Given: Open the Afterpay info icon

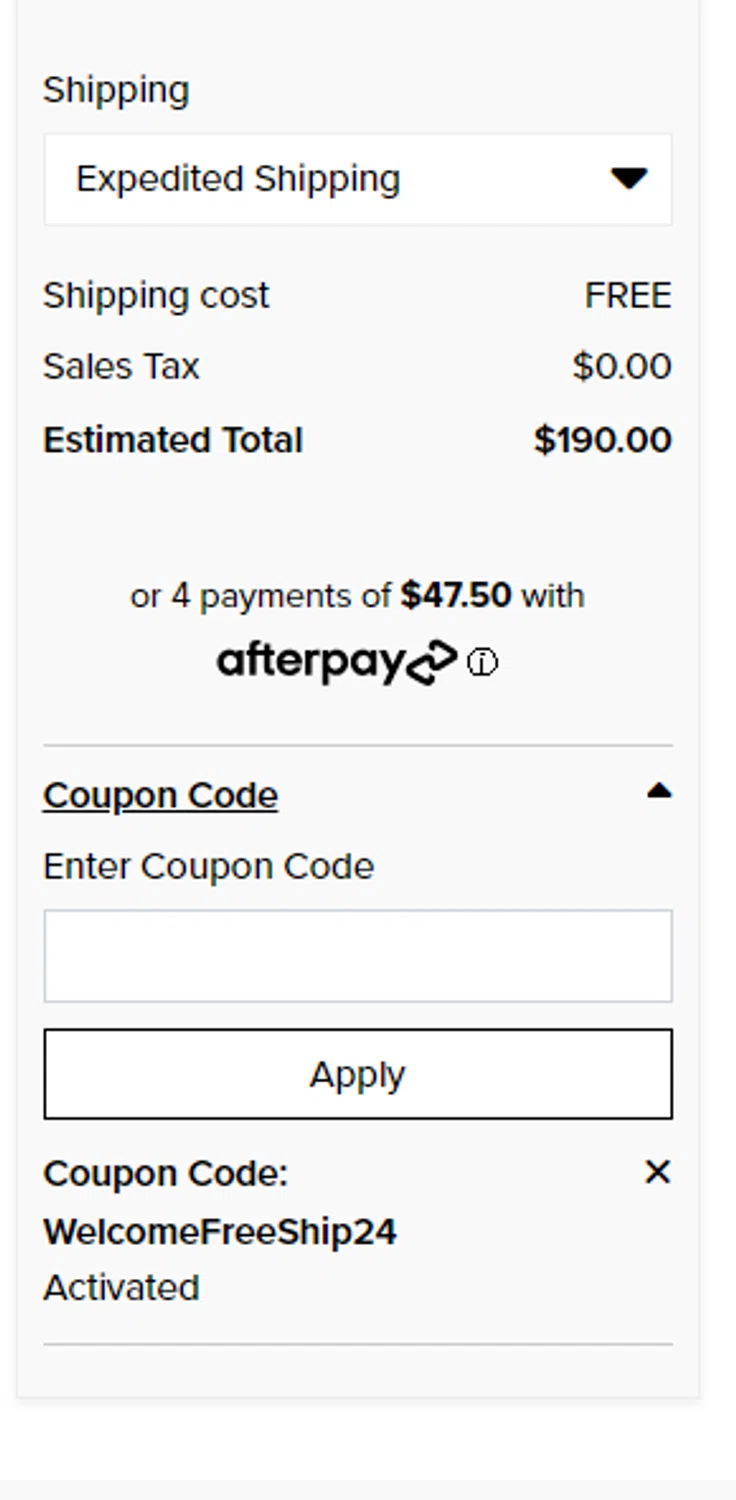Looking at the screenshot, I should [x=483, y=663].
